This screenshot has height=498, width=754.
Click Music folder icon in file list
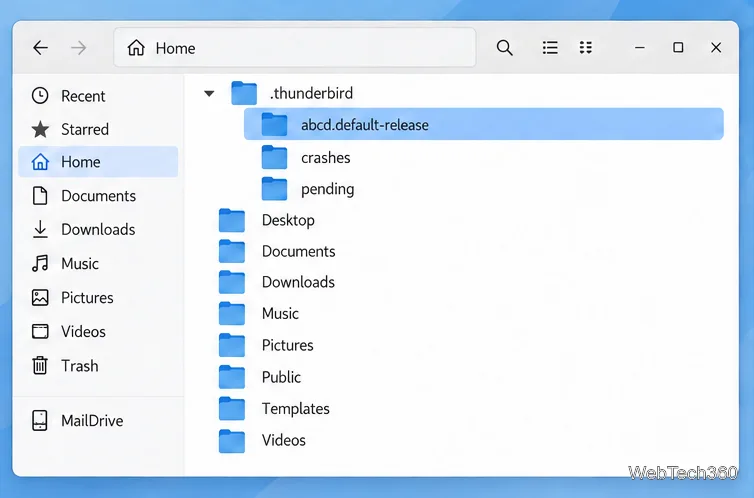[x=232, y=313]
